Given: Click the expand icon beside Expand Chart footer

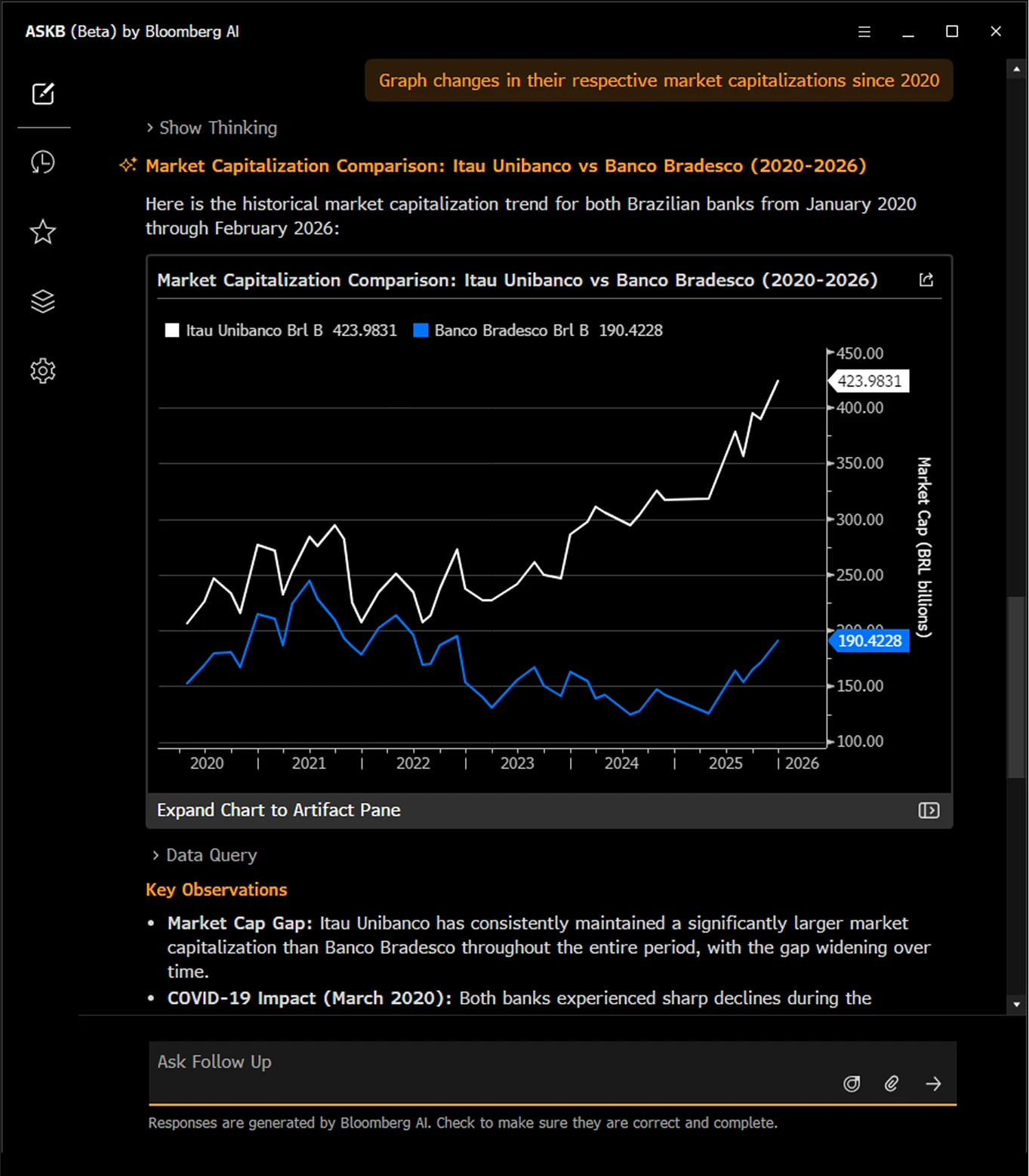Looking at the screenshot, I should click(x=929, y=810).
